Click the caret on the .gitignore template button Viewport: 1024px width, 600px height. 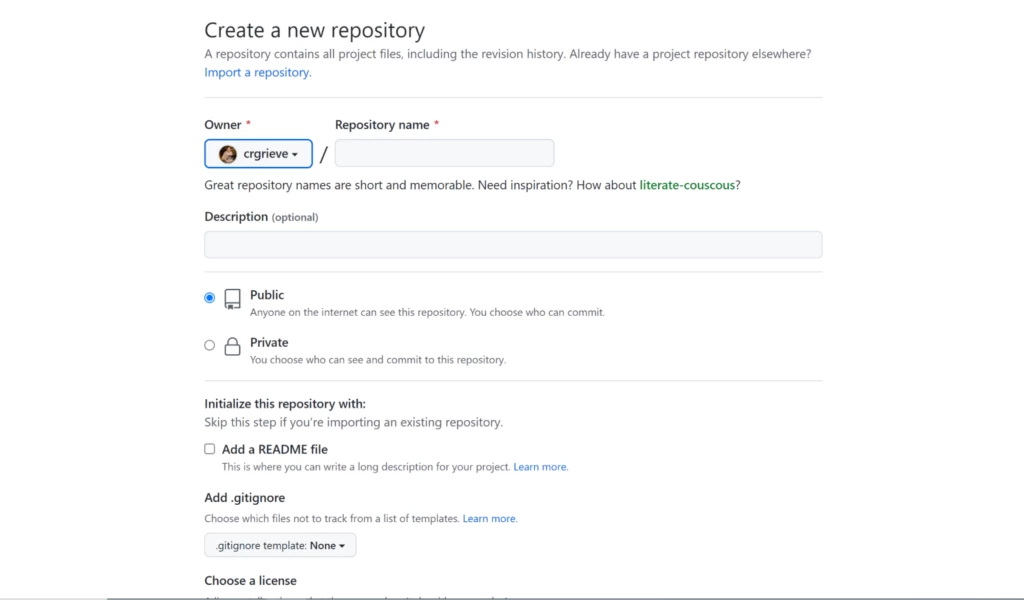[342, 545]
